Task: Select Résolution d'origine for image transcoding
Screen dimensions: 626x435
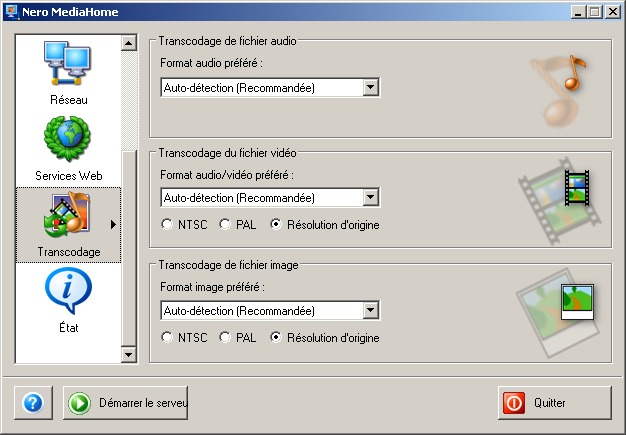Action: click(325, 338)
